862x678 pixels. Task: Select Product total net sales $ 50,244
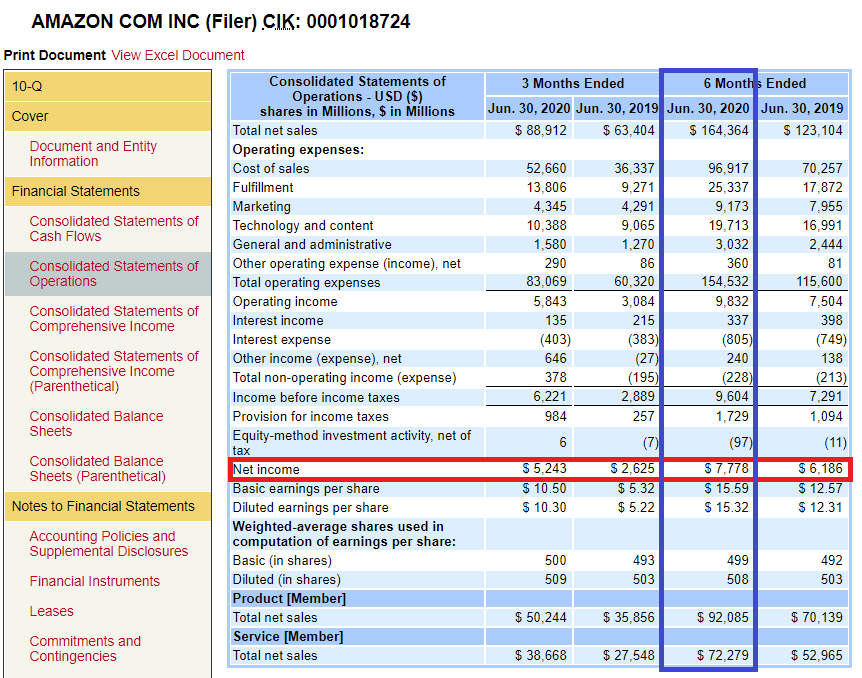[540, 617]
